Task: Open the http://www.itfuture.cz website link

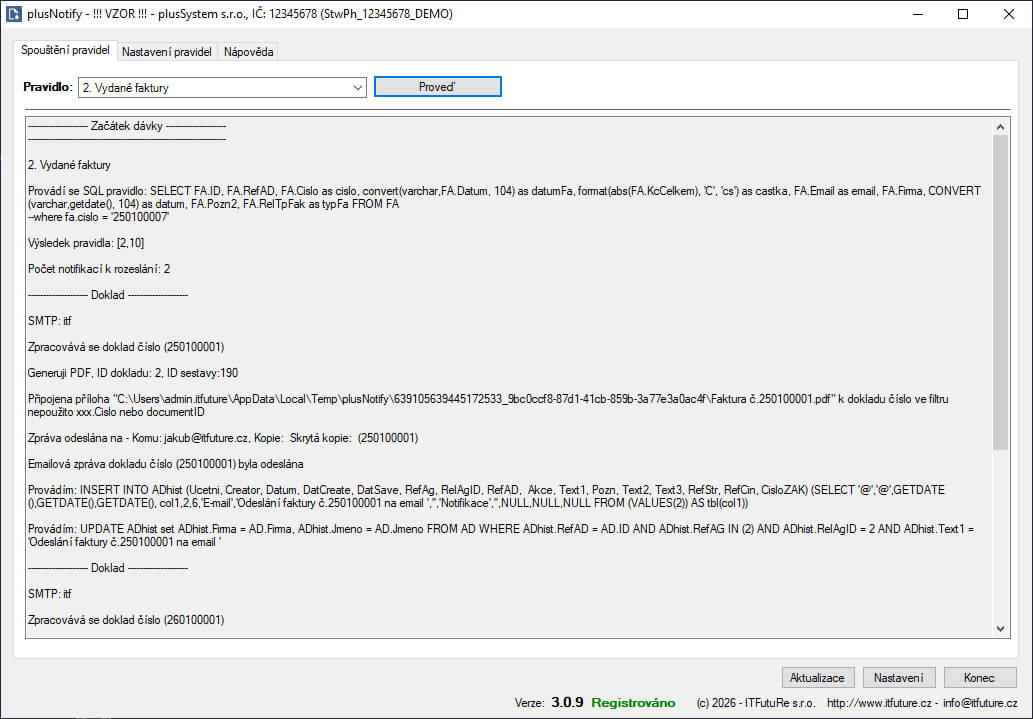Action: [879, 703]
